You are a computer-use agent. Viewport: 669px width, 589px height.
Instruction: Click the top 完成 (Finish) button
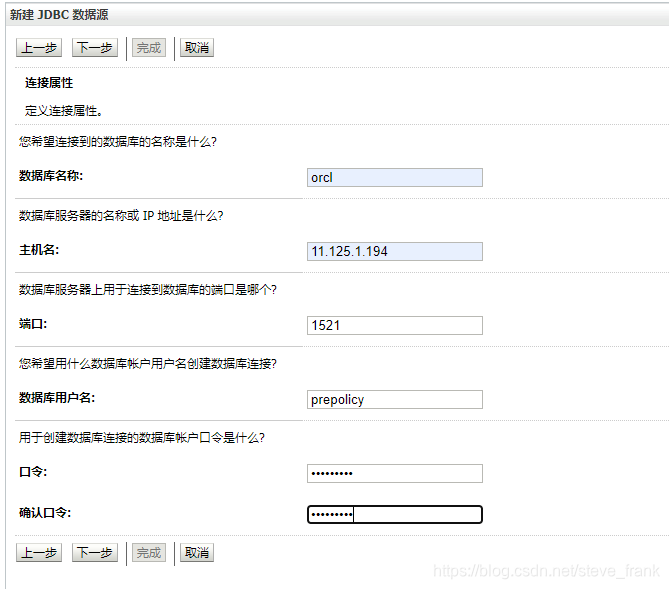click(x=149, y=47)
